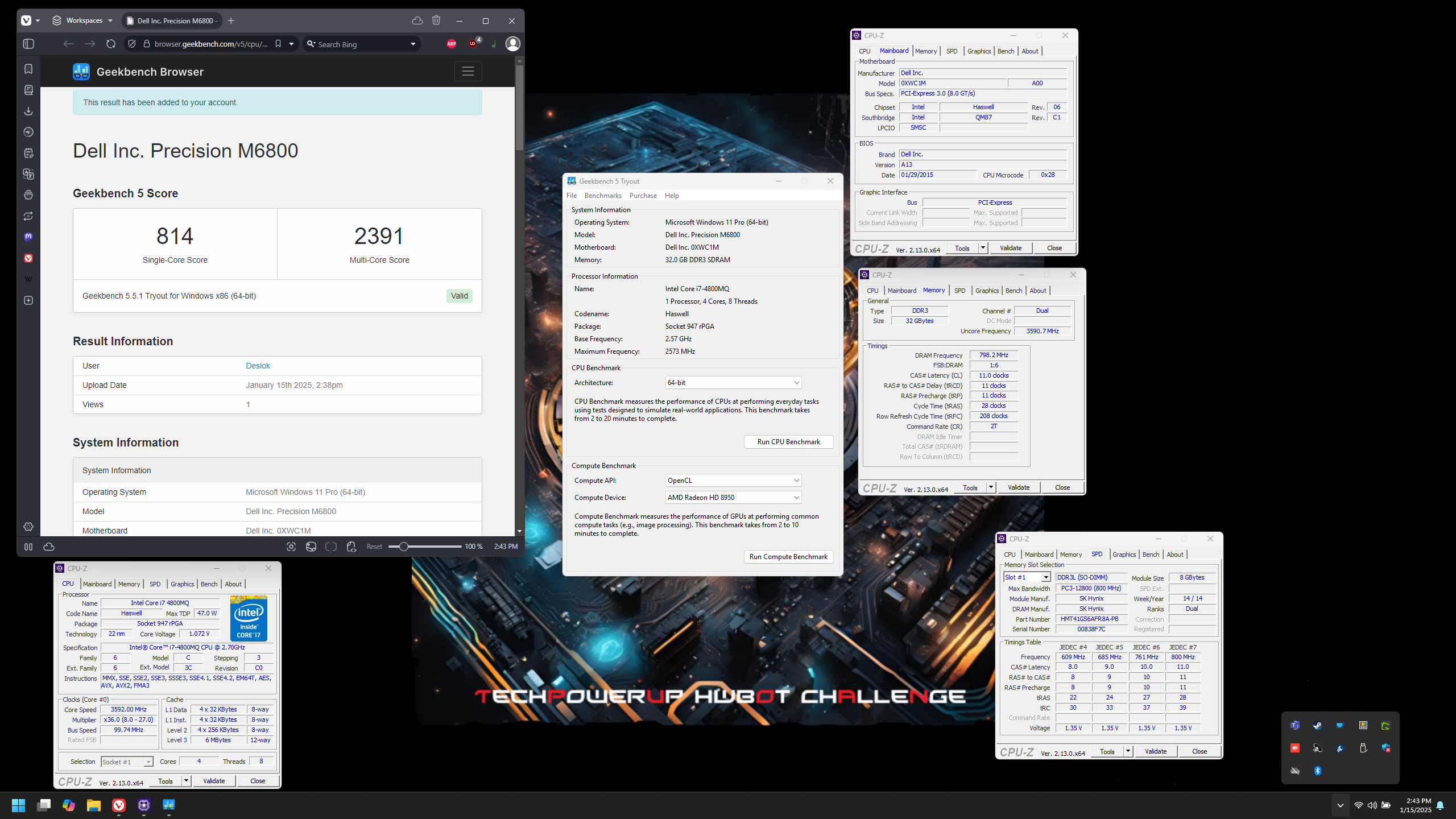Click Reset zoom in Vivaldi status bar

click(x=374, y=547)
